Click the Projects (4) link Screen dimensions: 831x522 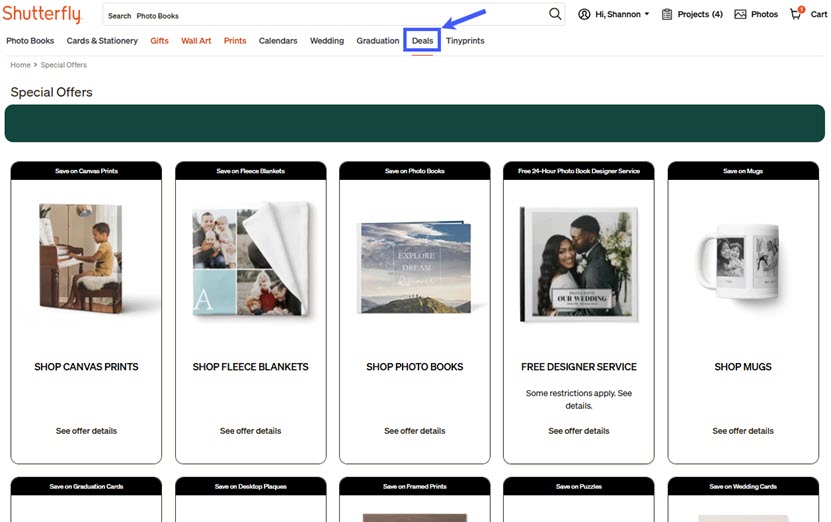tap(700, 14)
